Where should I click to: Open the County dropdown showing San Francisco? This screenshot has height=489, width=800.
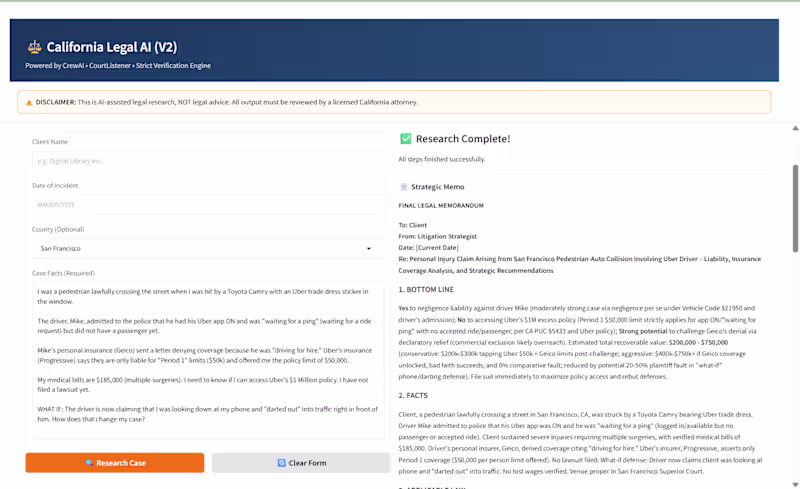(x=208, y=249)
